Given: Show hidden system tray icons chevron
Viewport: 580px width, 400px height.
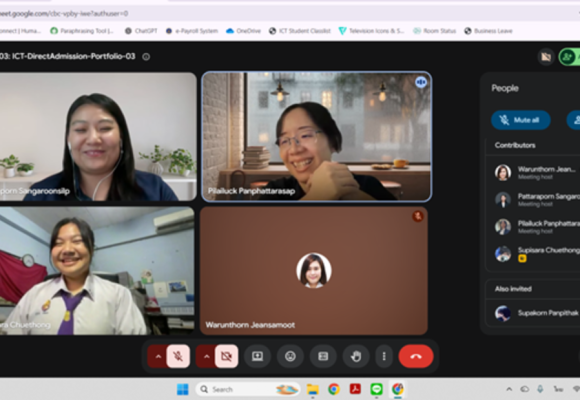Looking at the screenshot, I should 509,389.
